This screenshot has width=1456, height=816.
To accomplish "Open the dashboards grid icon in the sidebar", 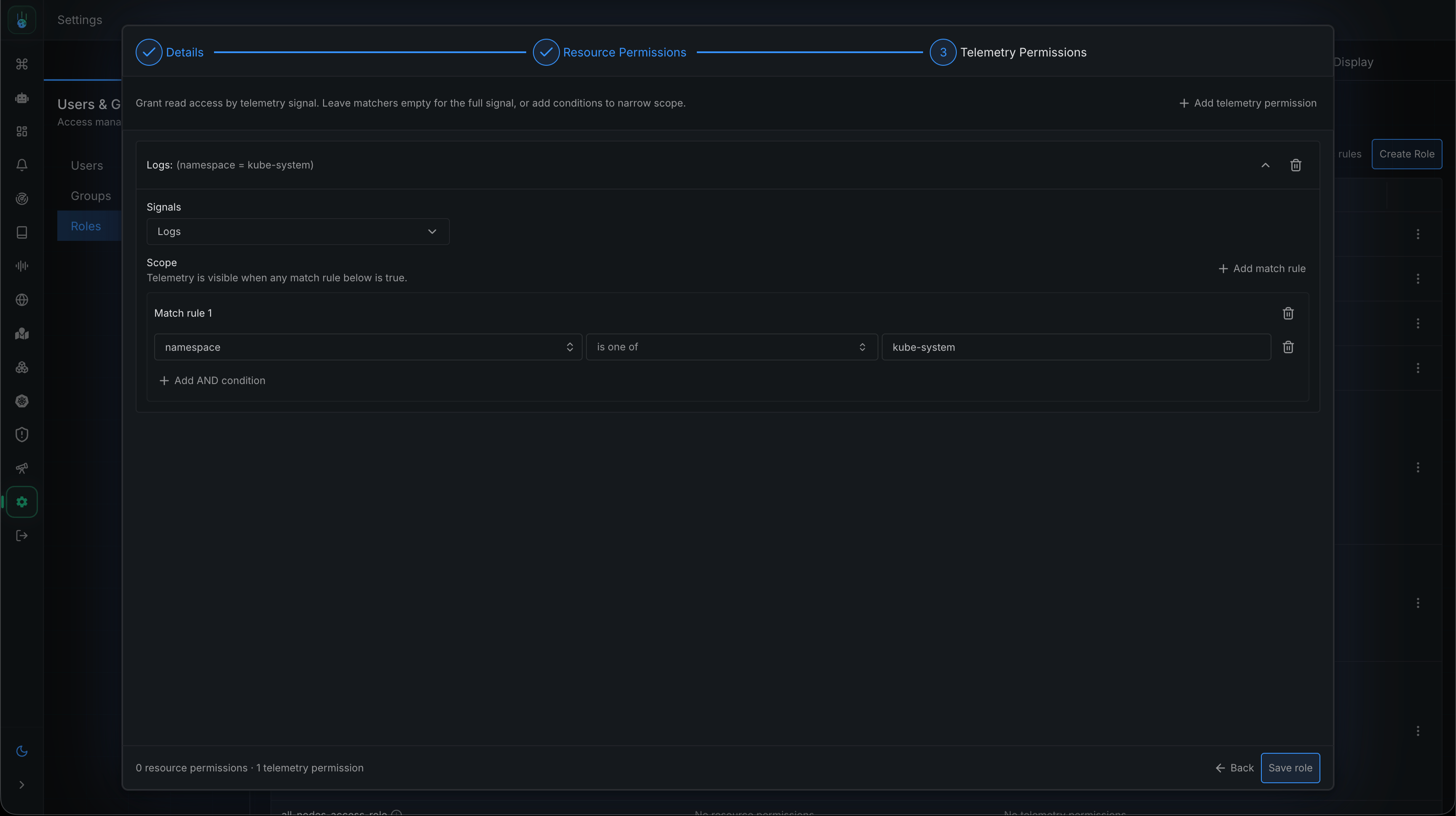I will (21, 131).
